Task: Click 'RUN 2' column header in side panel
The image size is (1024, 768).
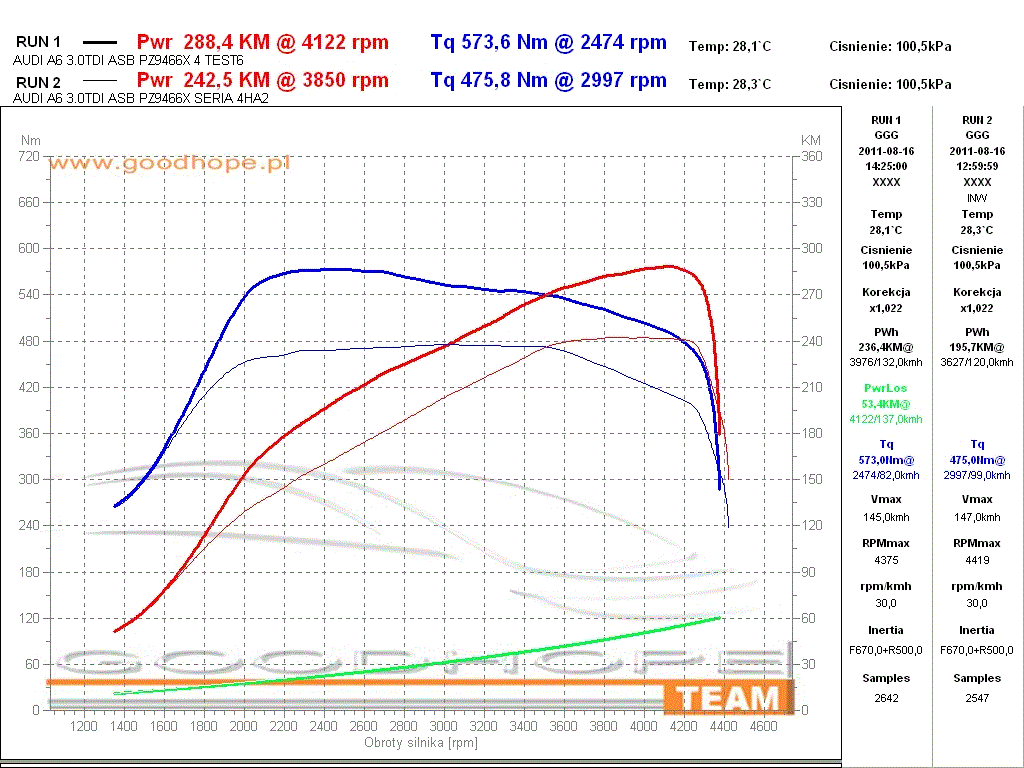Action: 977,120
